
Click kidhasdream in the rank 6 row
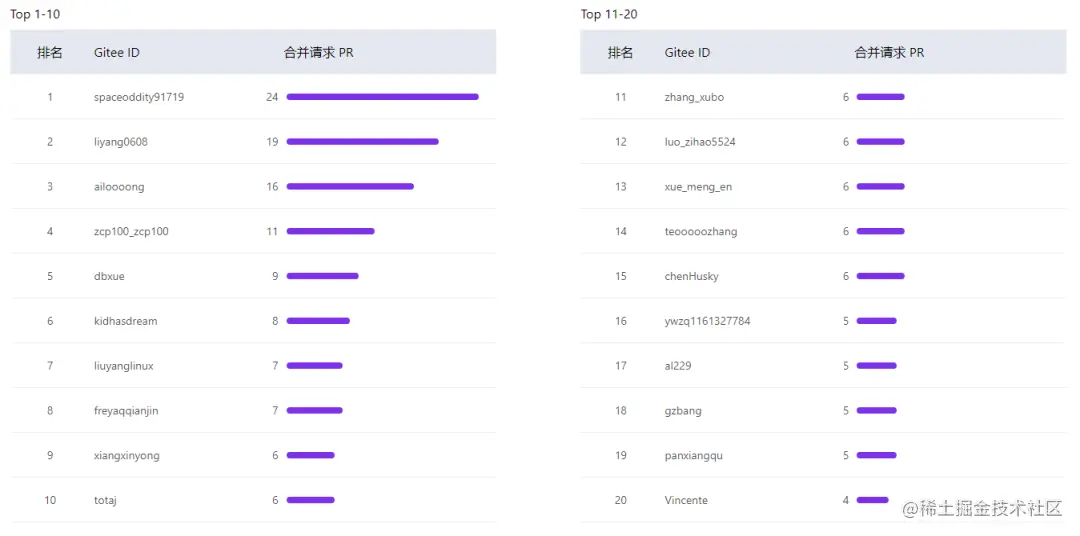coord(125,321)
